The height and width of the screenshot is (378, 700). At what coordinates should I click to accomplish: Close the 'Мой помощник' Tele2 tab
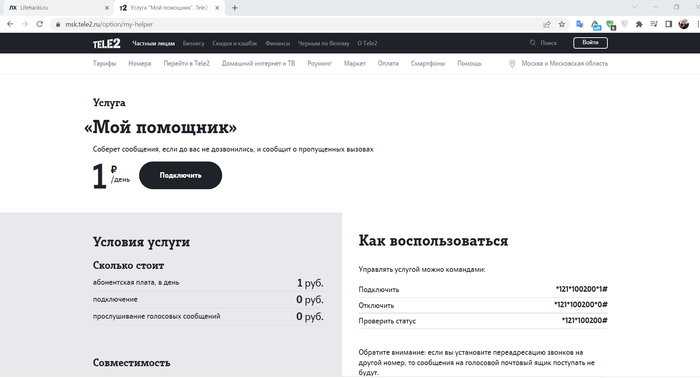pos(217,8)
